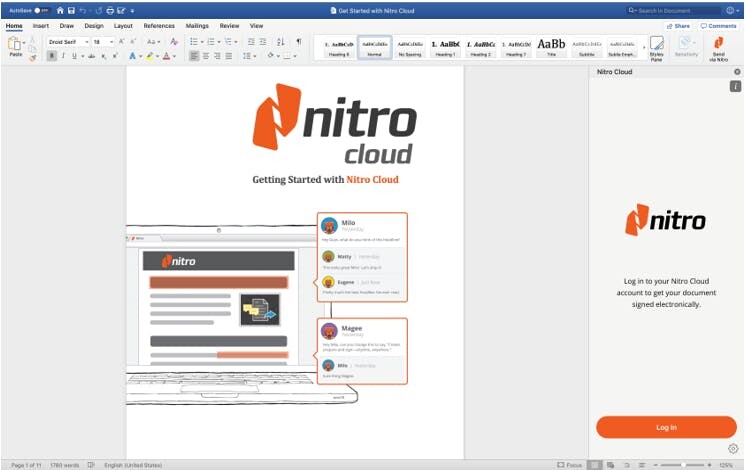This screenshot has width=746, height=470.
Task: Toggle Superscript formatting
Action: 115,56
